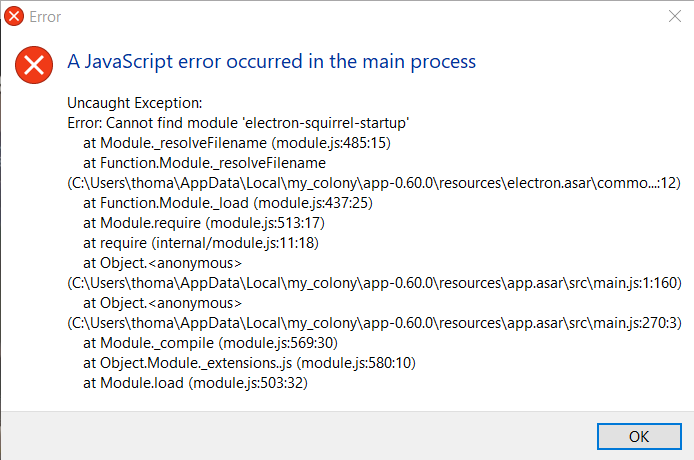The height and width of the screenshot is (460, 694).
Task: Click the module.js:485:15 stack trace line
Action: pos(237,143)
